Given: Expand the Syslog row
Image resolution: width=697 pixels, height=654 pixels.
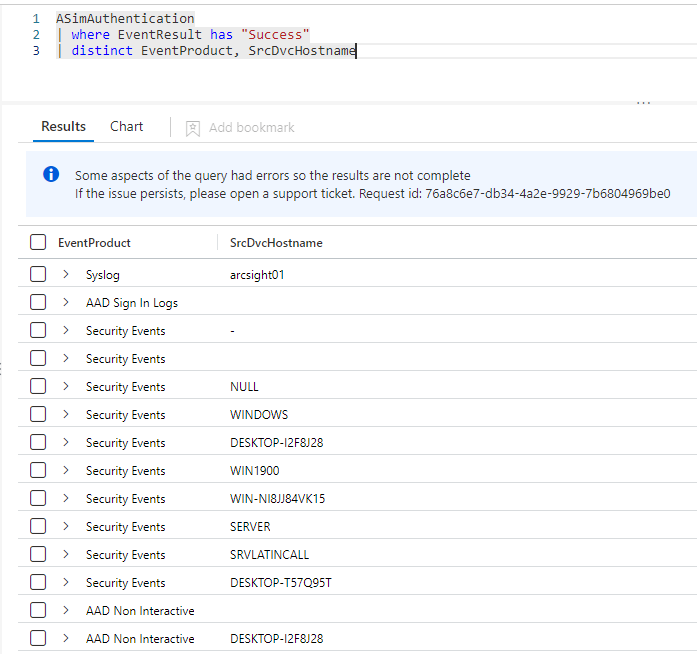Looking at the screenshot, I should pos(66,274).
